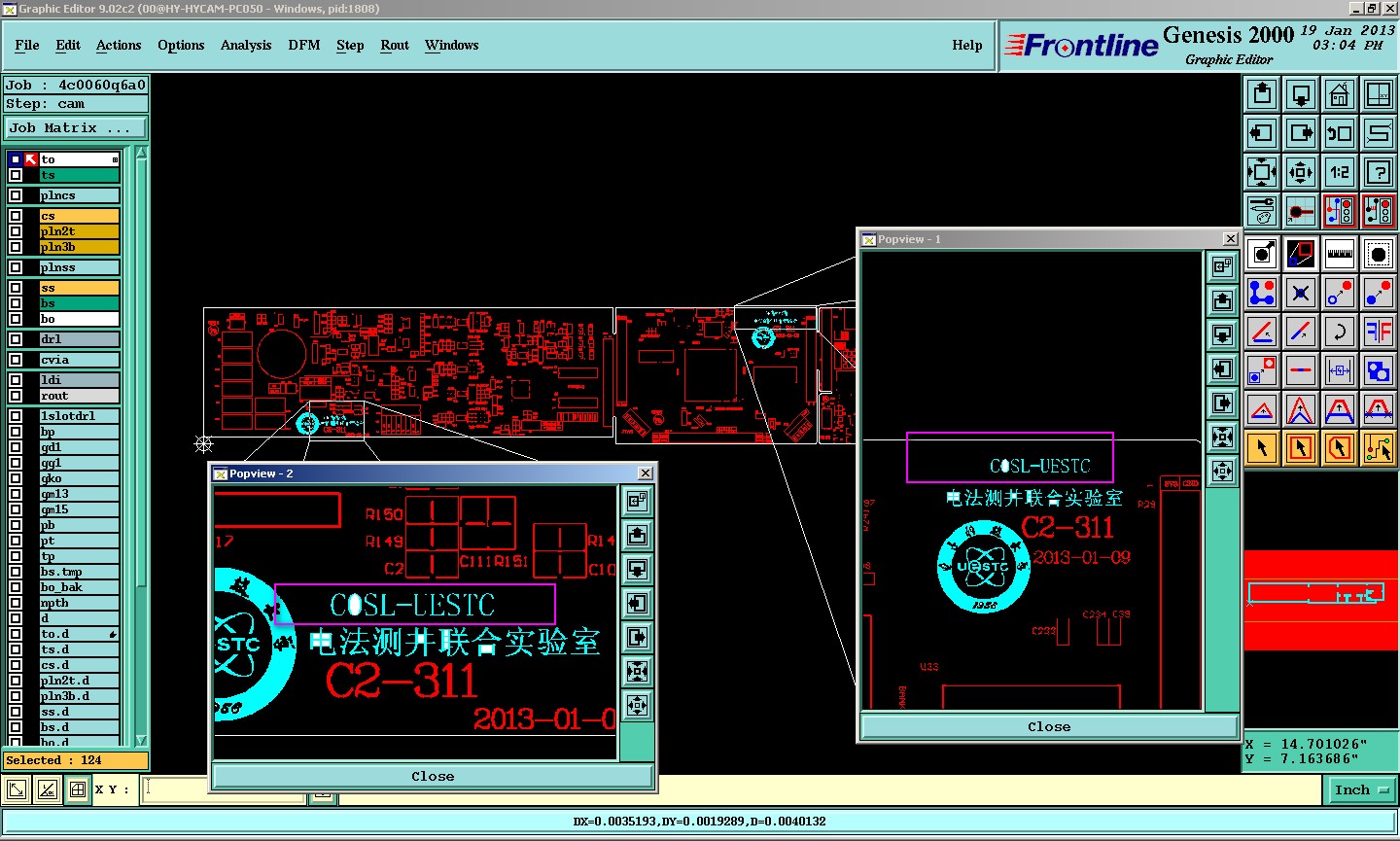Toggle the checkbox for layer plncs

tap(16, 195)
